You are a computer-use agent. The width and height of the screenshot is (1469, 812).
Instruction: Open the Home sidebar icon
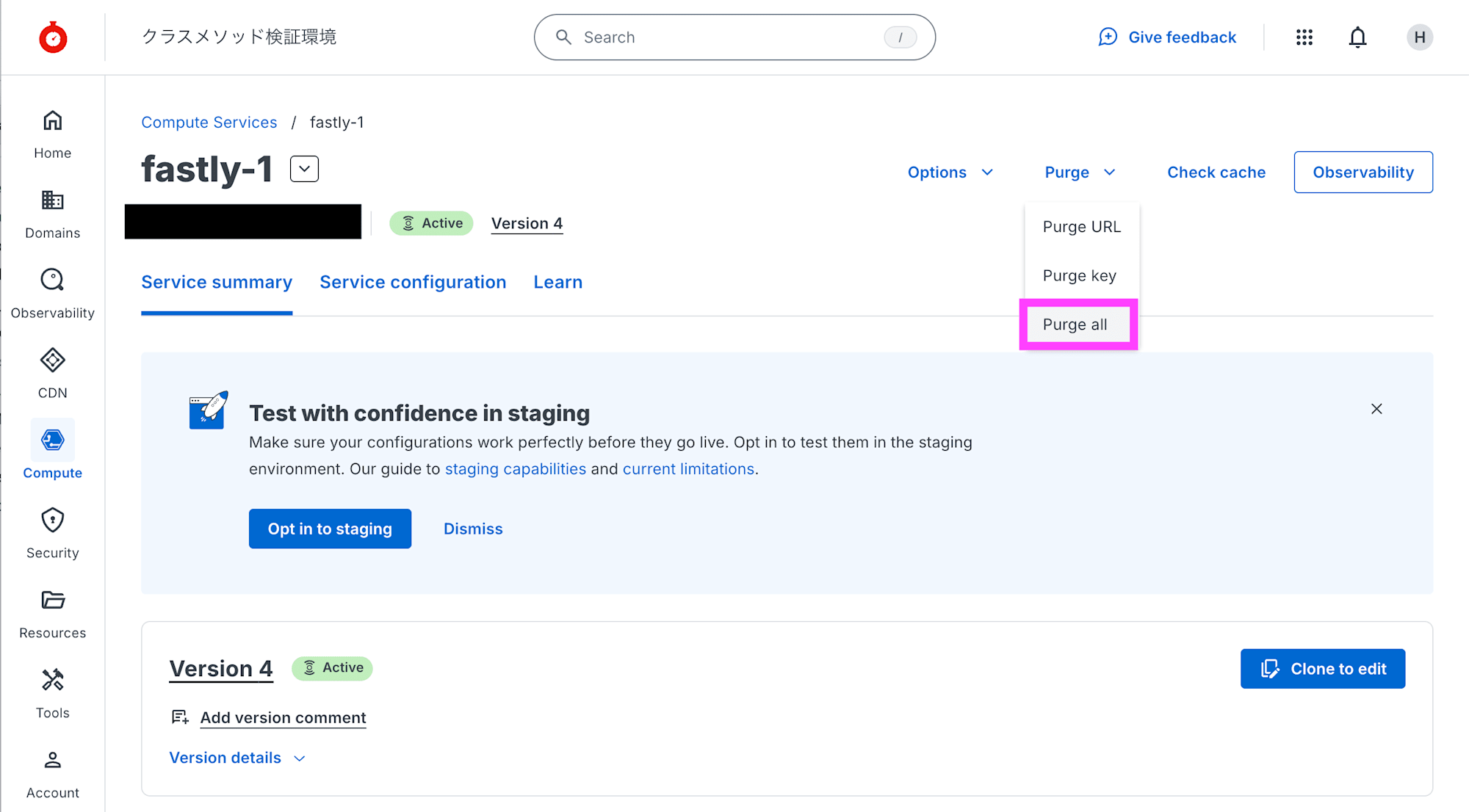click(x=52, y=121)
